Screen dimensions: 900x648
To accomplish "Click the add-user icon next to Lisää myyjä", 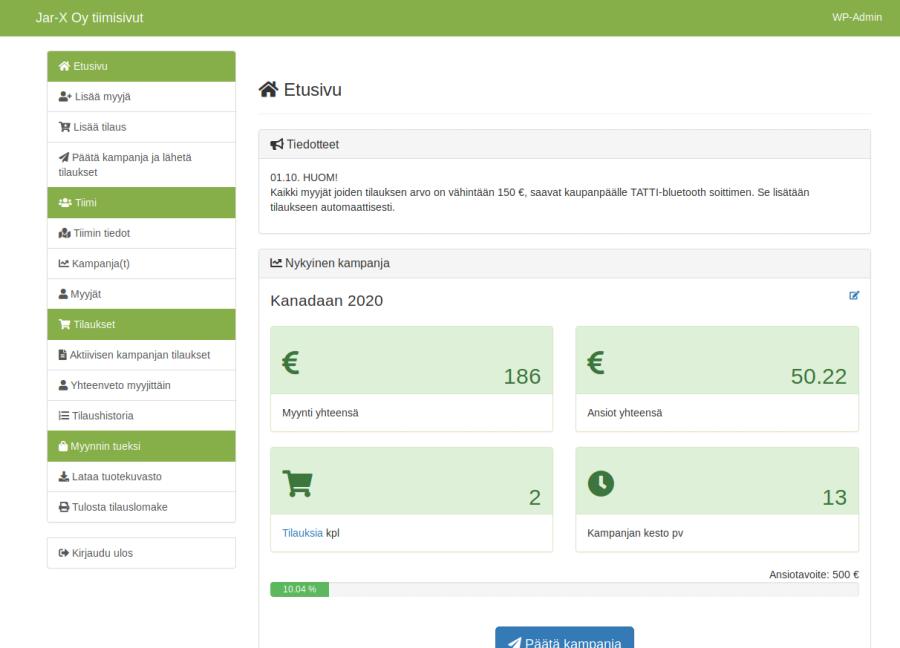I will 65,96.
